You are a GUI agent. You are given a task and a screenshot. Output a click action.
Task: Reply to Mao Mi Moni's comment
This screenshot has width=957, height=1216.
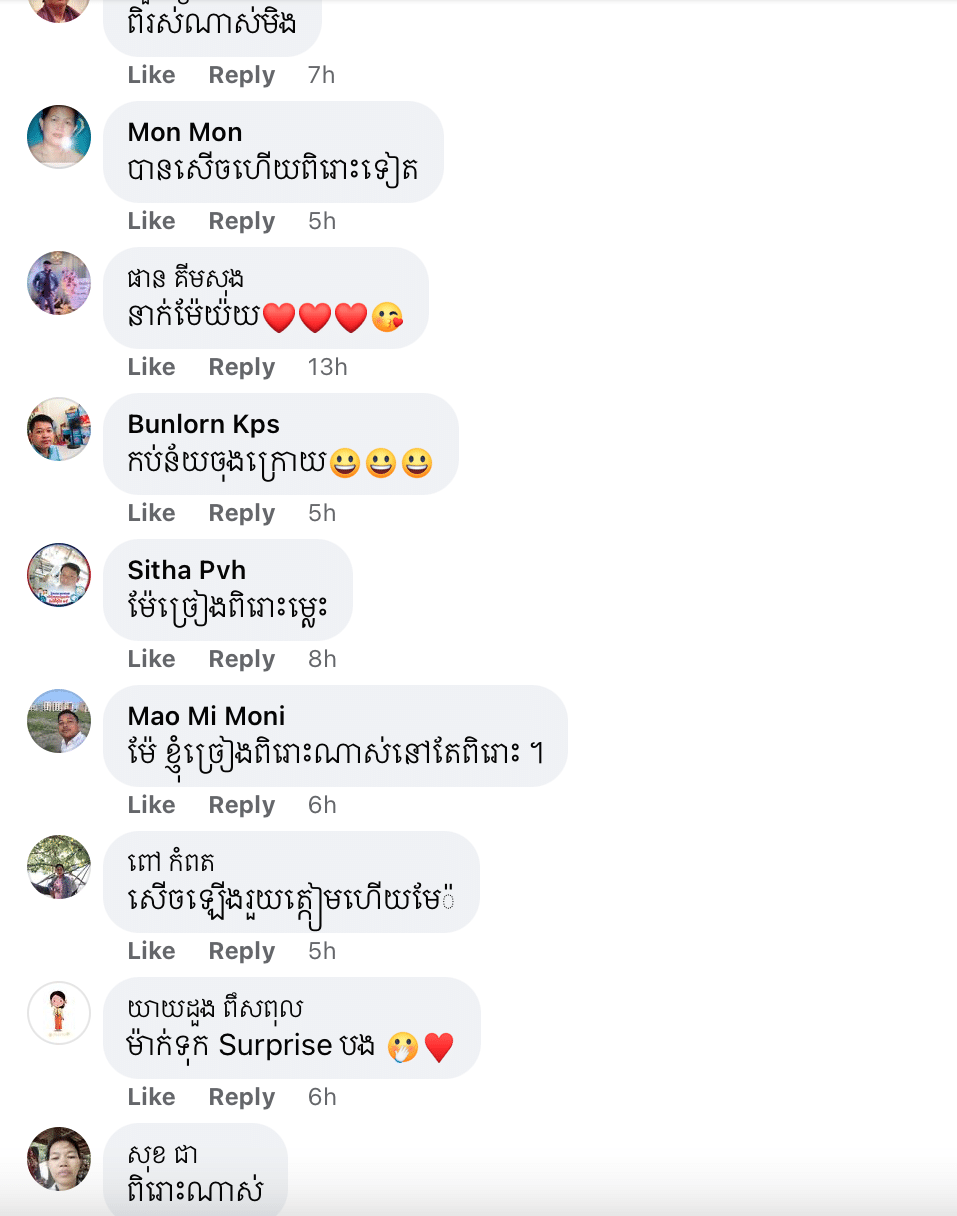tap(241, 805)
